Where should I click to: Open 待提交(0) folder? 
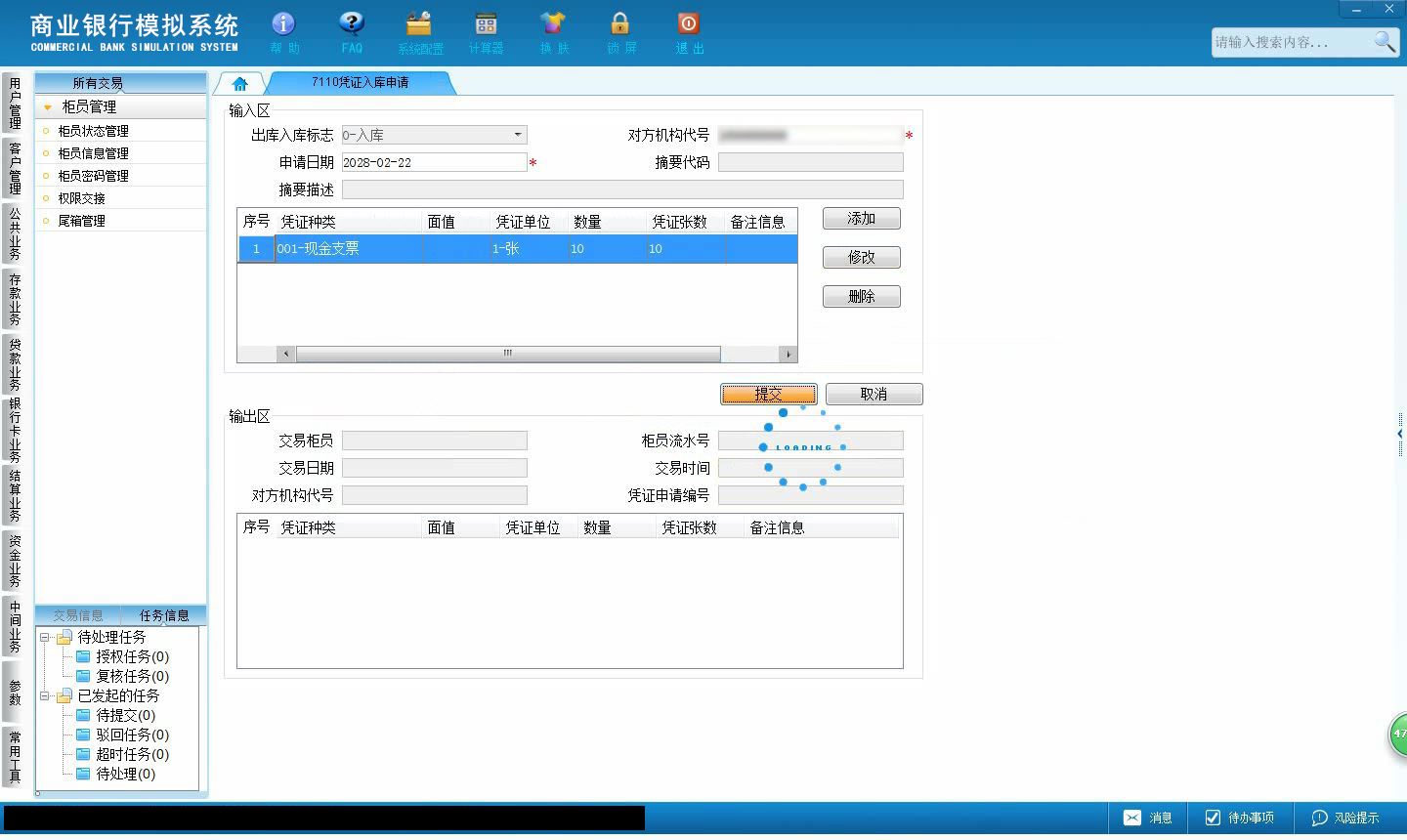click(115, 715)
